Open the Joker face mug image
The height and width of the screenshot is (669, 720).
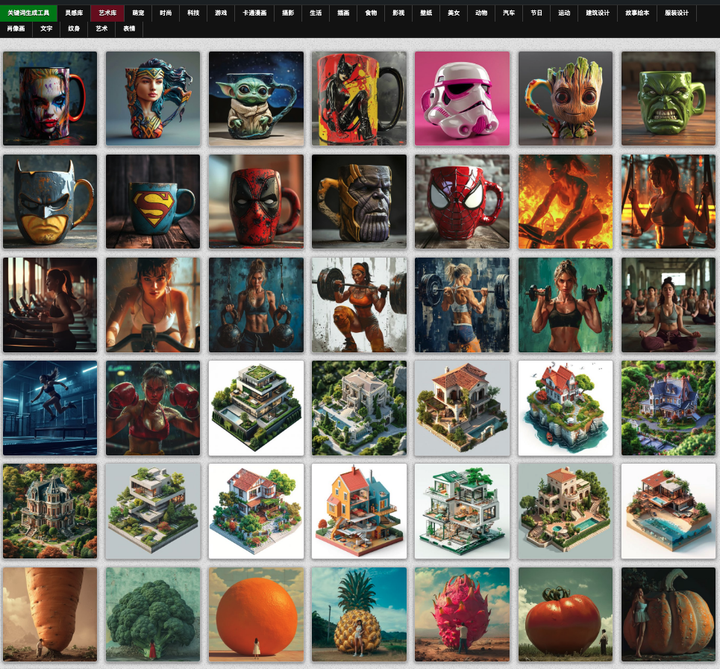pos(50,98)
